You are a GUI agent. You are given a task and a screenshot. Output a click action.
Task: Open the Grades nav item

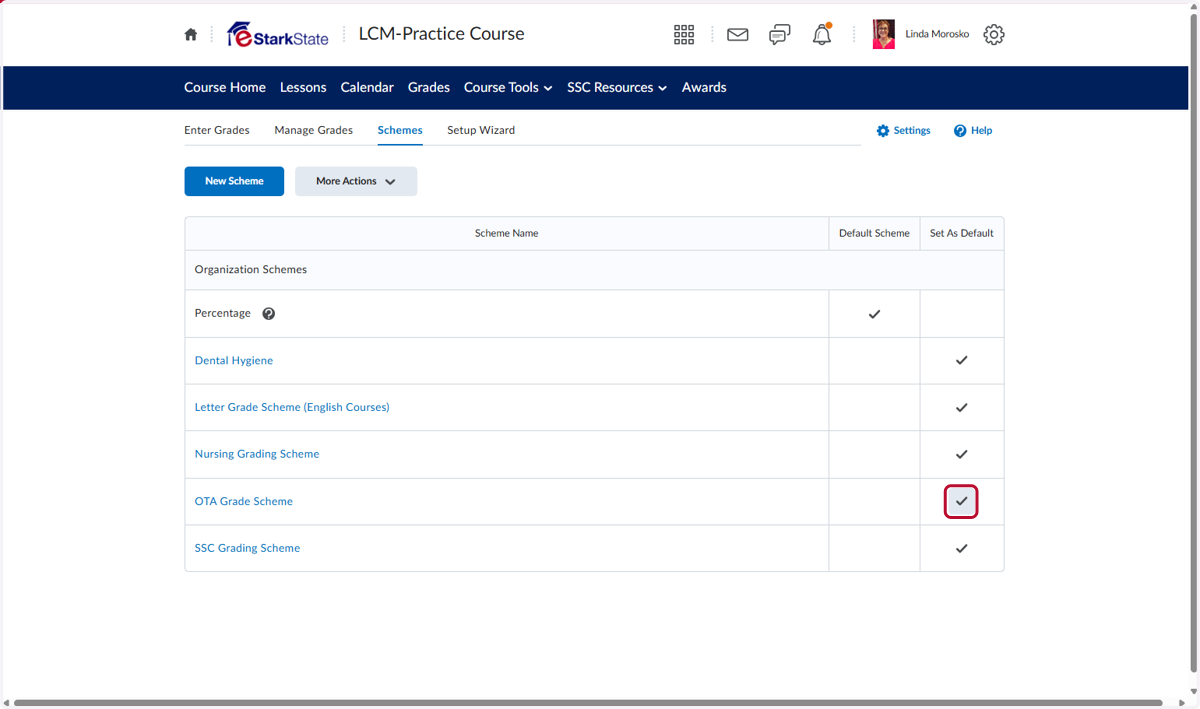pos(429,88)
